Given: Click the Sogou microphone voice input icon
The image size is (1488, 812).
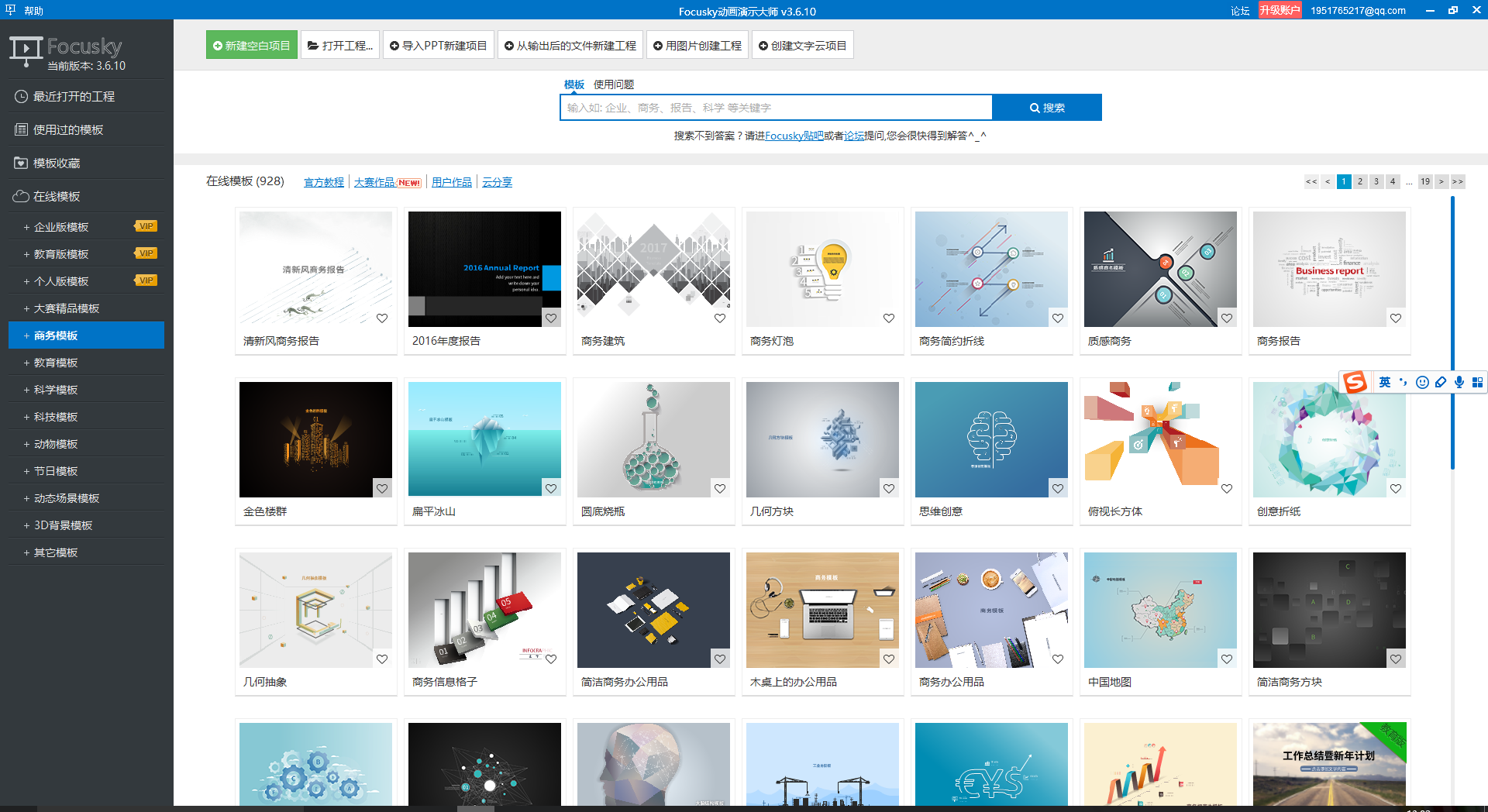Looking at the screenshot, I should pyautogui.click(x=1459, y=382).
